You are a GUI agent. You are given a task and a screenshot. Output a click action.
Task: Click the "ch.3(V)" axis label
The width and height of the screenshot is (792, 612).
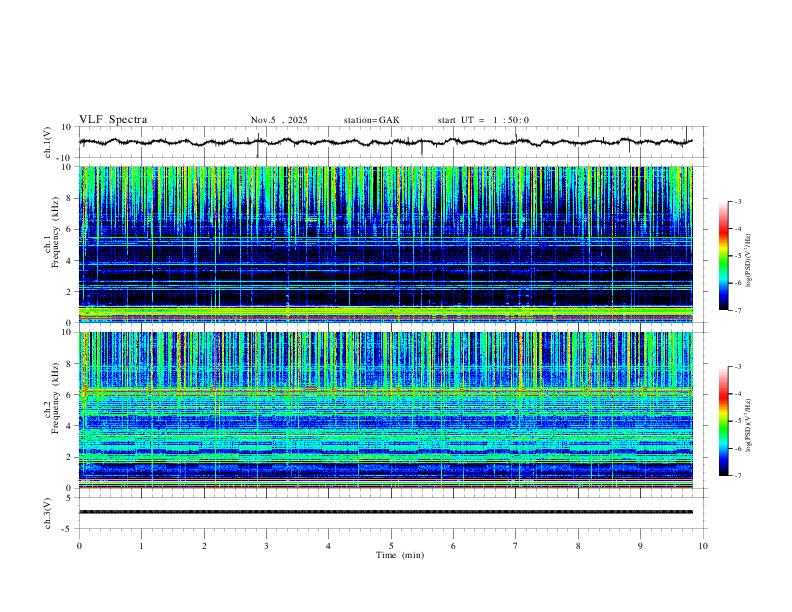click(x=48, y=513)
